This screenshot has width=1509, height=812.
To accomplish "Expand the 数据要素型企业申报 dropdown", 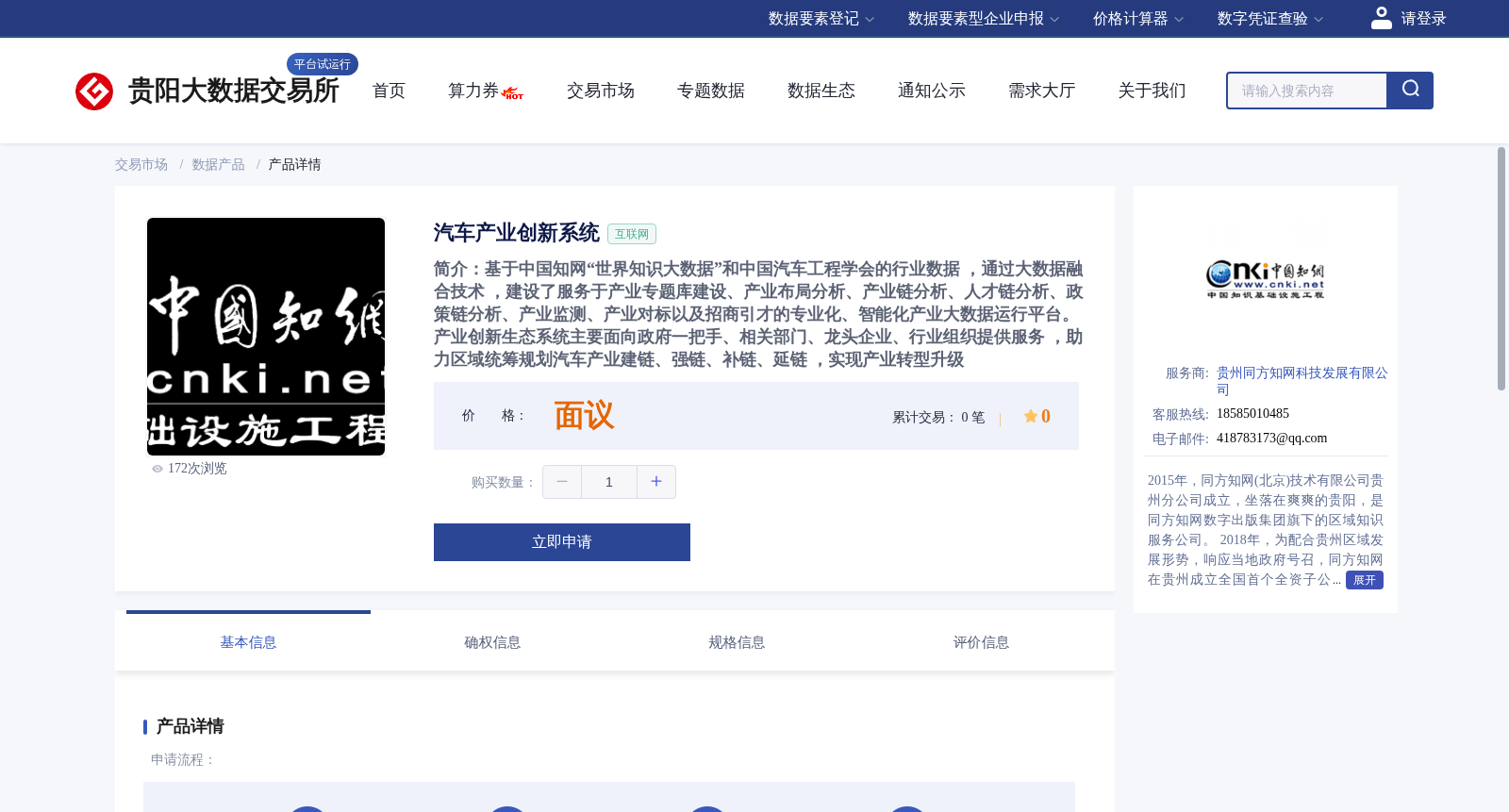I will coord(984,19).
